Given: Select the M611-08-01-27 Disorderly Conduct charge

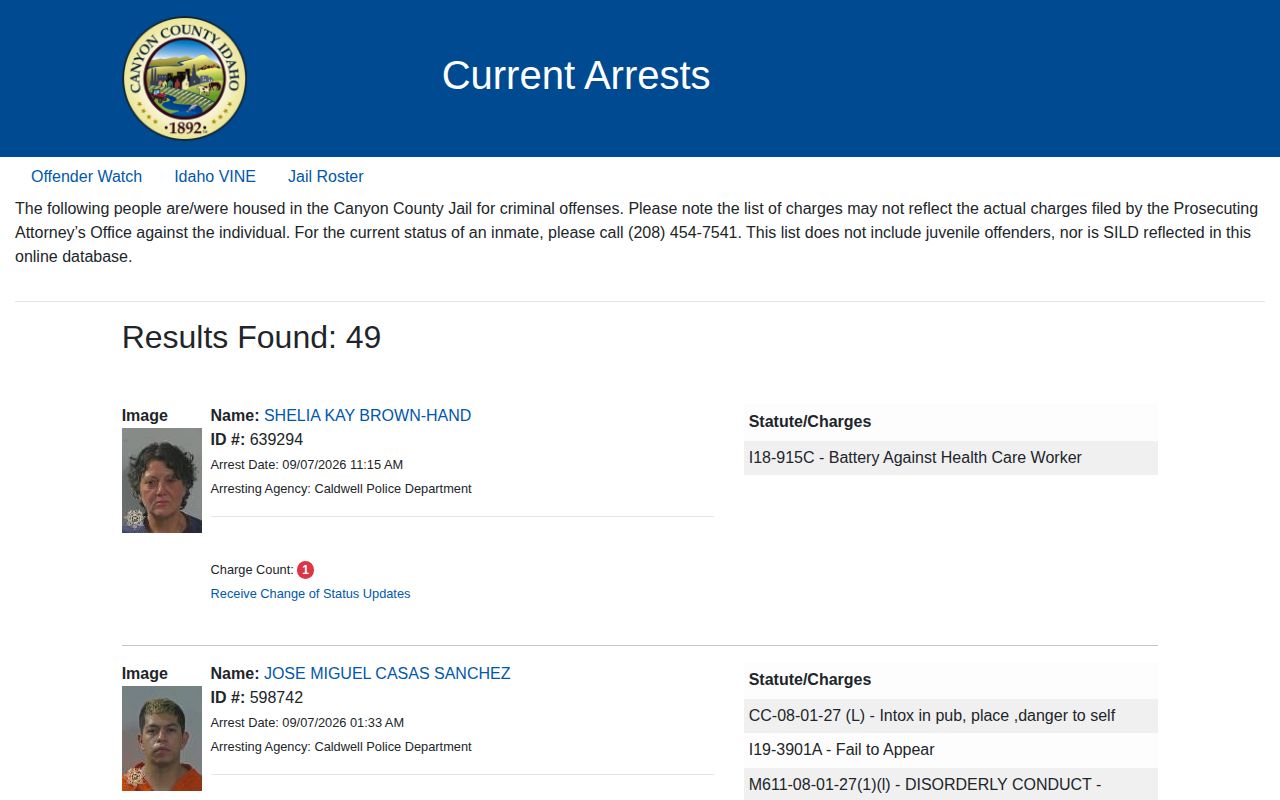Looking at the screenshot, I should [x=951, y=784].
